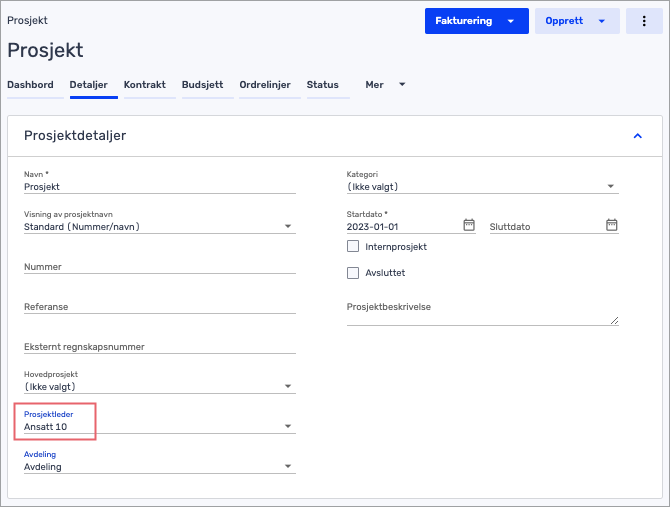Open the Opprett dropdown arrow
This screenshot has width=670, height=507.
point(602,21)
